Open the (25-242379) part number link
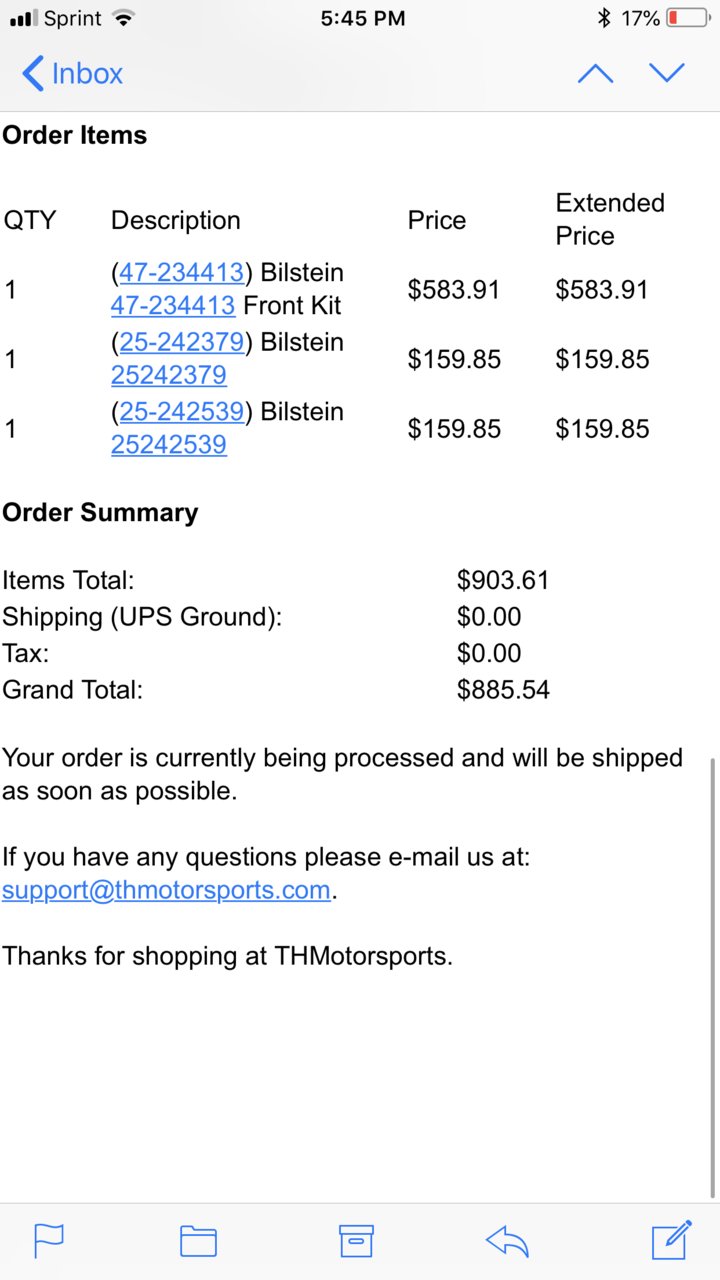This screenshot has width=720, height=1280. click(x=181, y=342)
